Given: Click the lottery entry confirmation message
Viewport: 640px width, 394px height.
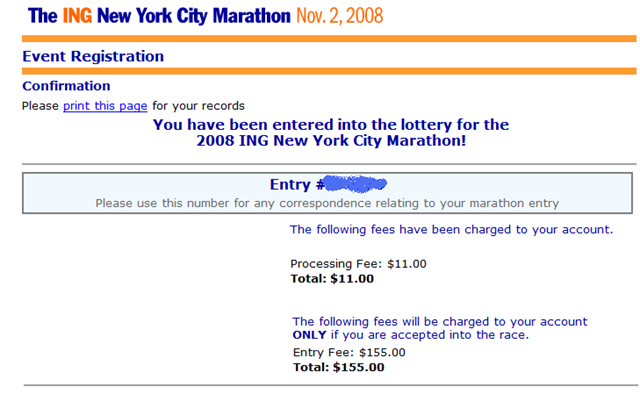Looking at the screenshot, I should click(x=331, y=133).
